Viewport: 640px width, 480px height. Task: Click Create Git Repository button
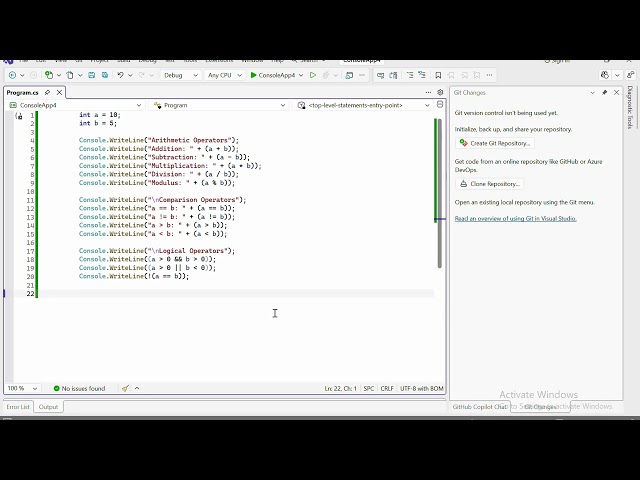point(495,143)
